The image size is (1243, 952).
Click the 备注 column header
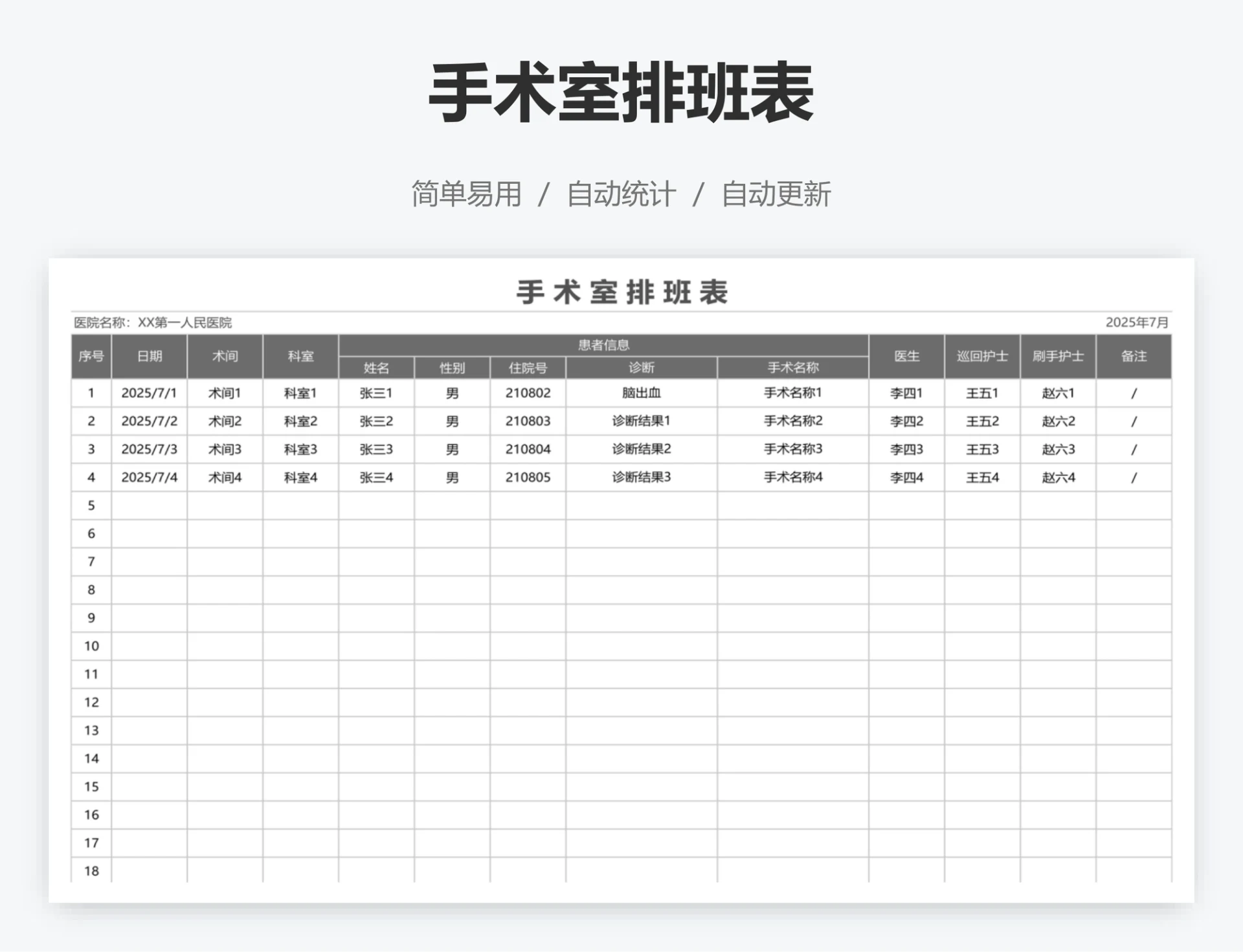[x=1134, y=356]
